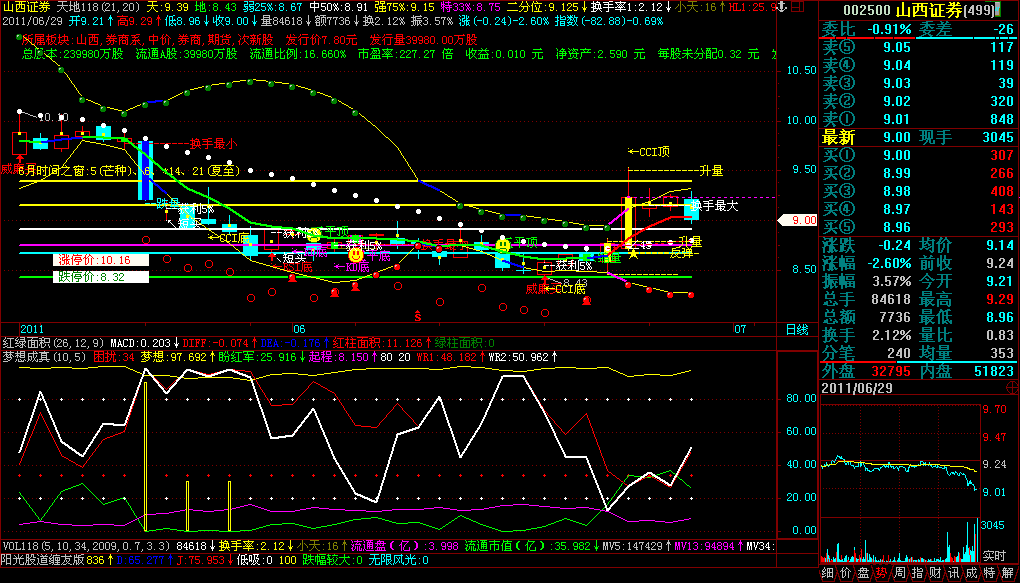Click the yellow star marker on the chart
1020x583 pixels.
tap(633, 253)
